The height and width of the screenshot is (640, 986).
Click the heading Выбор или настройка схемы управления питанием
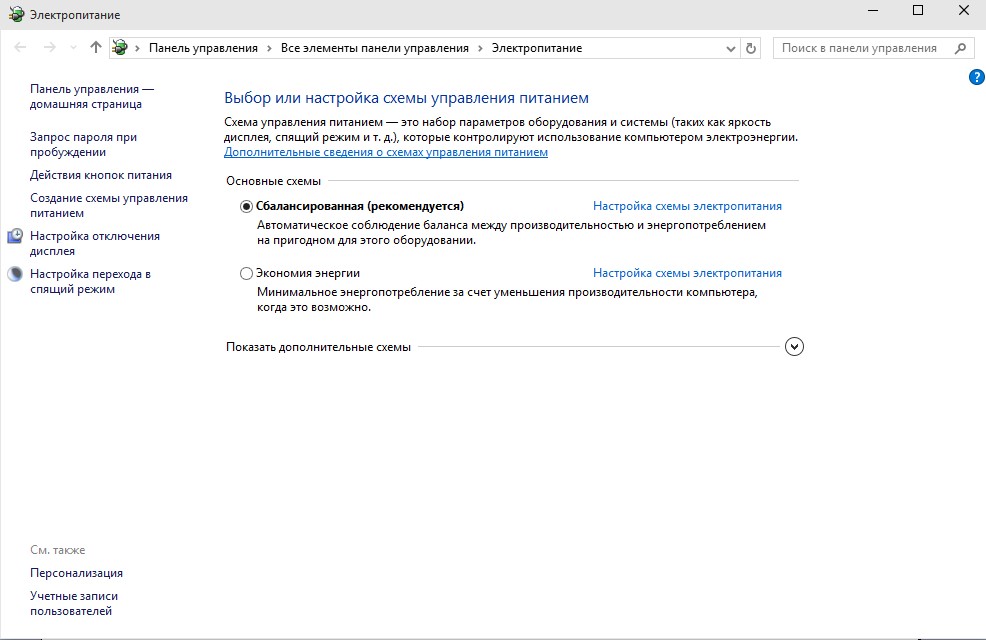pyautogui.click(x=406, y=98)
